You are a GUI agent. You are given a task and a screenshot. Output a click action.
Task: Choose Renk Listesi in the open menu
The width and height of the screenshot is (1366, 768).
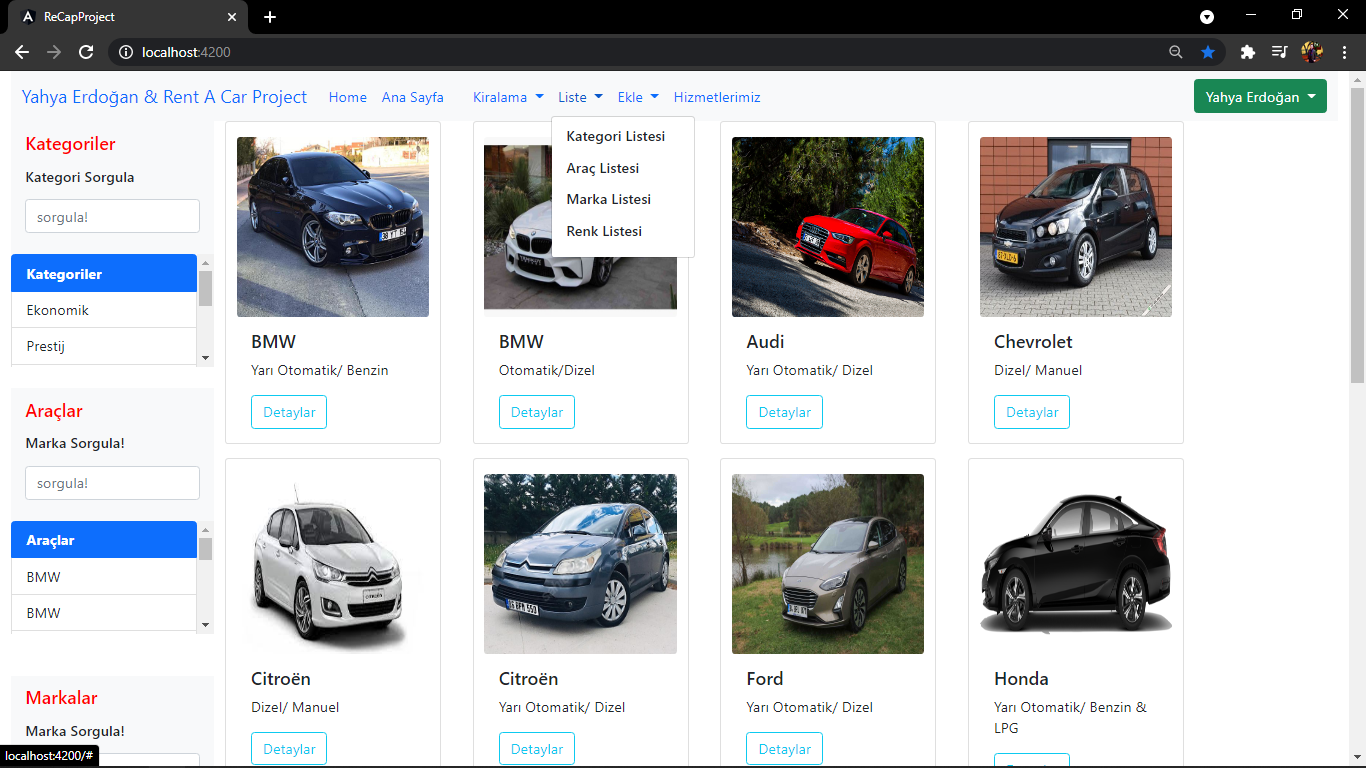[604, 231]
